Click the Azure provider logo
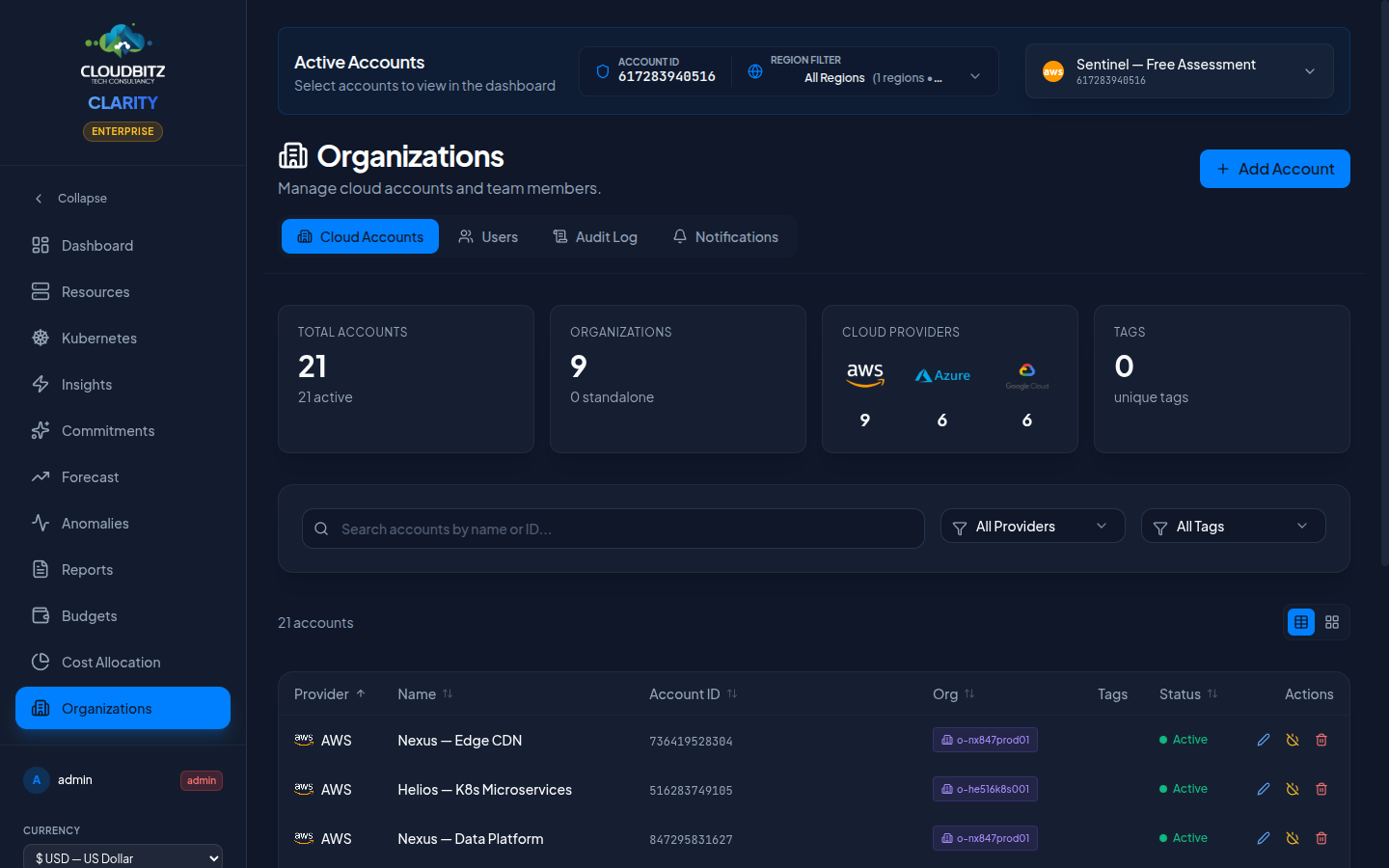Image resolution: width=1389 pixels, height=868 pixels. click(942, 375)
